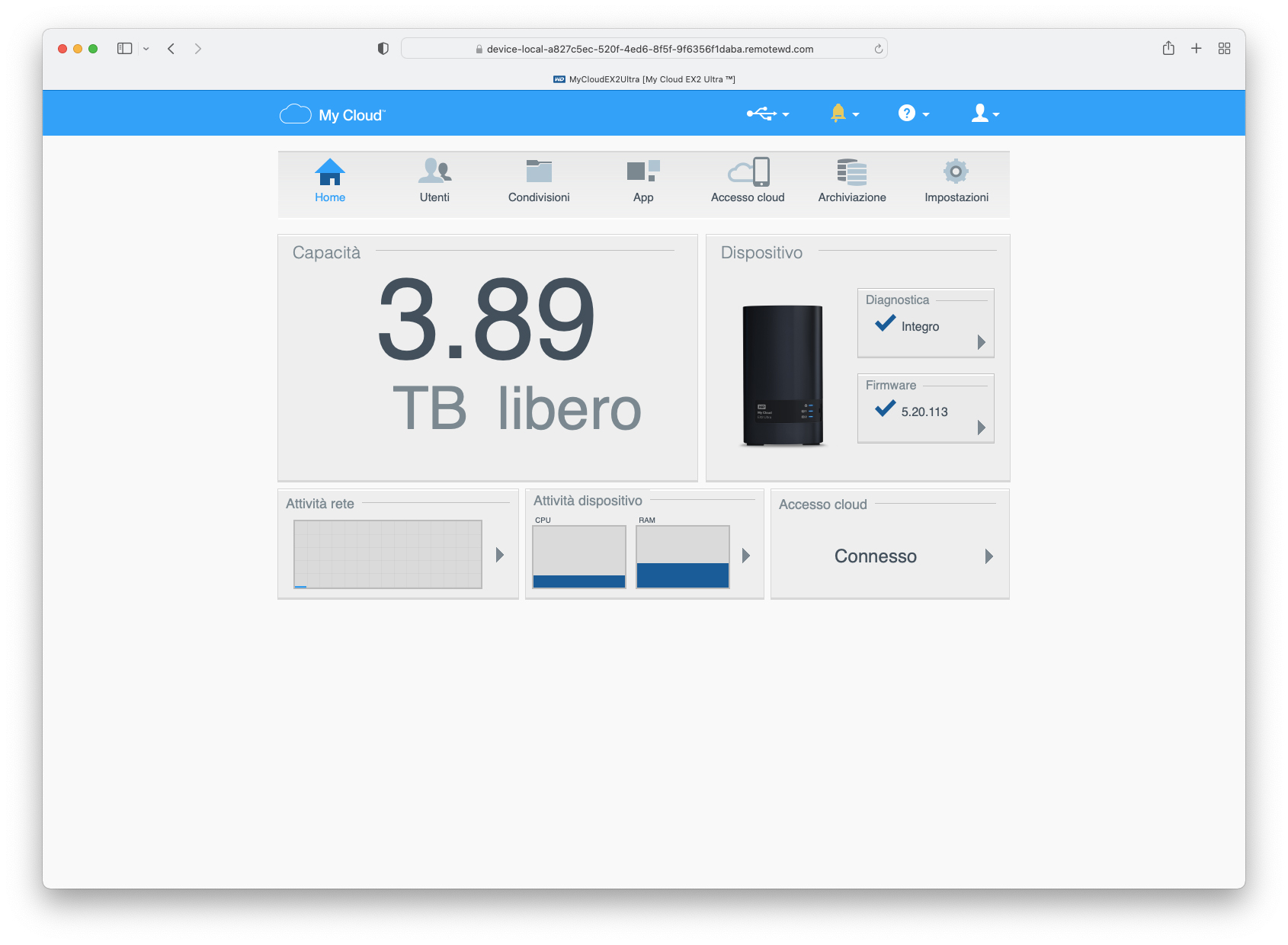Open the Impostazioni settings tab
This screenshot has height=945, width=1288.
click(x=956, y=181)
